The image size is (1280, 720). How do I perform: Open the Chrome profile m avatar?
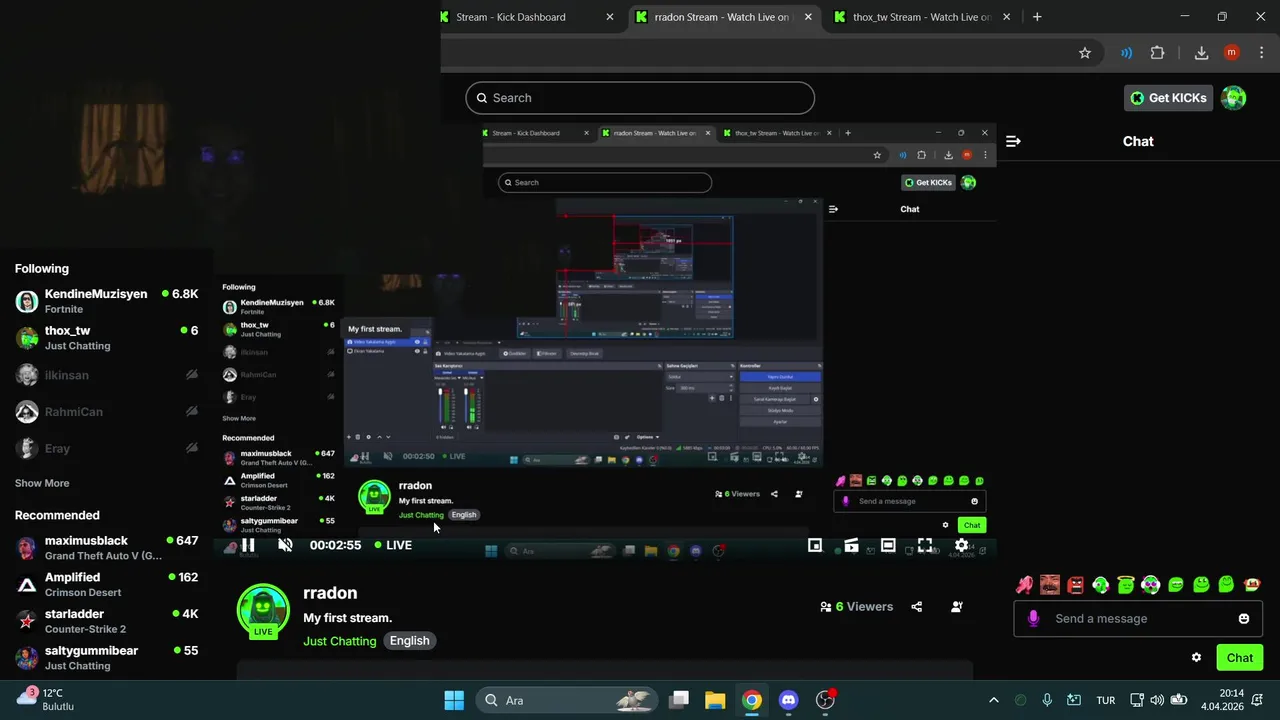point(1231,53)
